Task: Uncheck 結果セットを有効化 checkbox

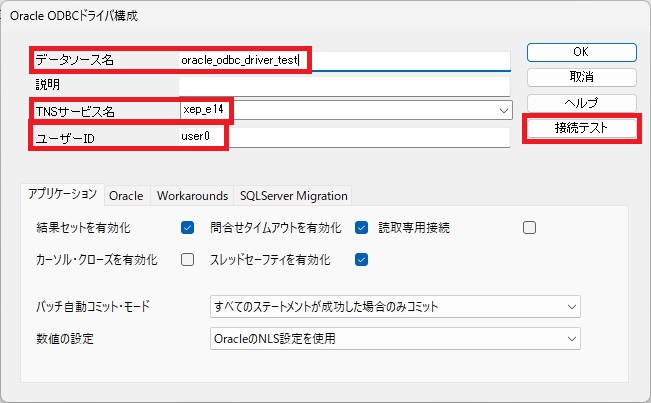Action: click(187, 227)
